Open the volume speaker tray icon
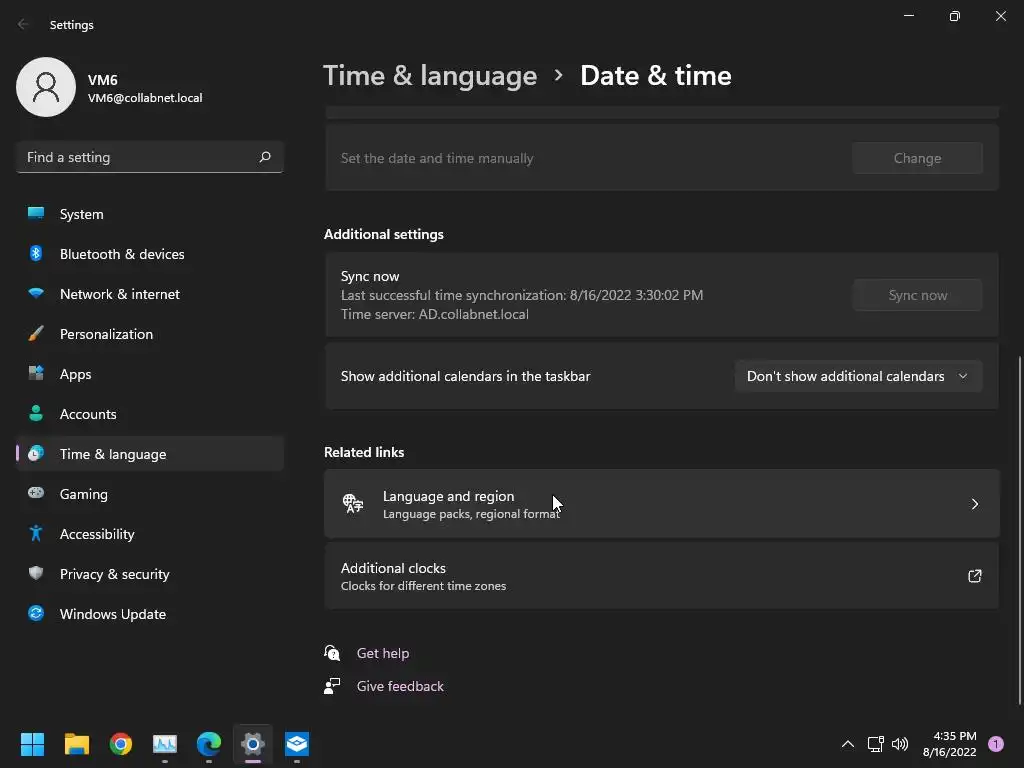1024x768 pixels. 900,743
